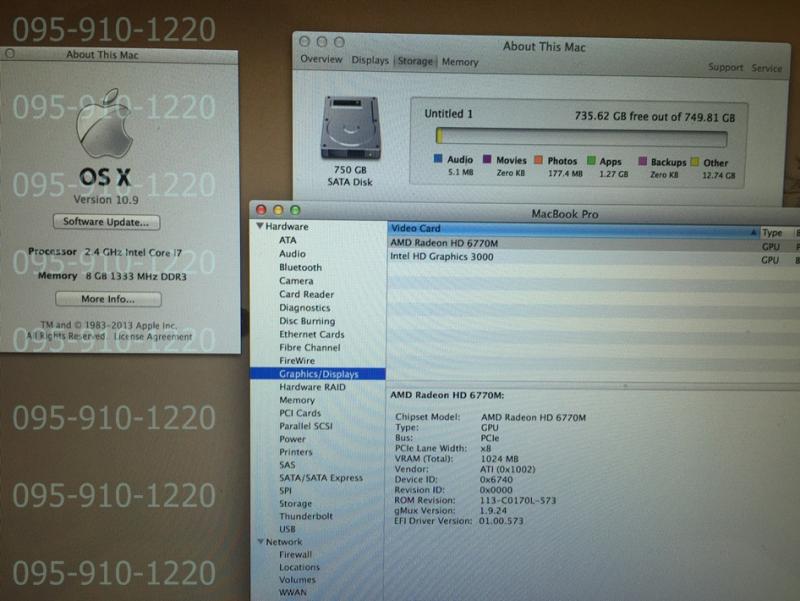The image size is (800, 601).
Task: Minimize the MacBook Pro window with yellow button
Action: pos(278,210)
